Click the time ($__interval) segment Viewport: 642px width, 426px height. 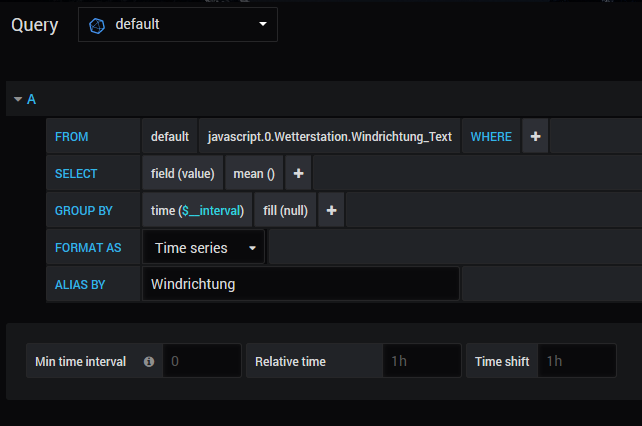click(197, 211)
